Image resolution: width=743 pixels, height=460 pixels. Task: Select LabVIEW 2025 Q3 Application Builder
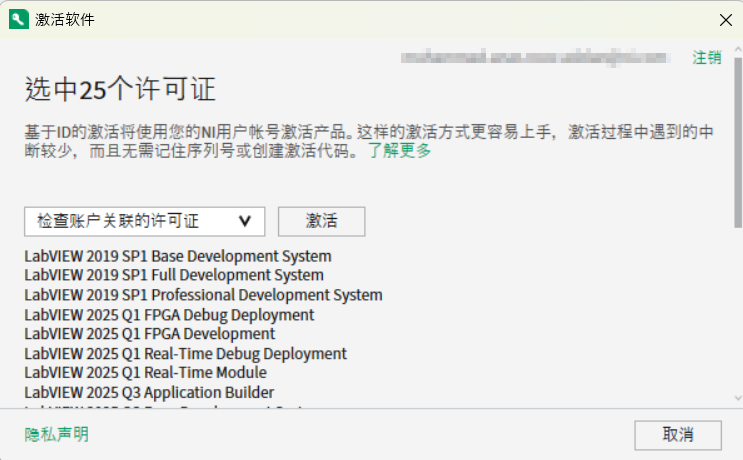point(149,392)
